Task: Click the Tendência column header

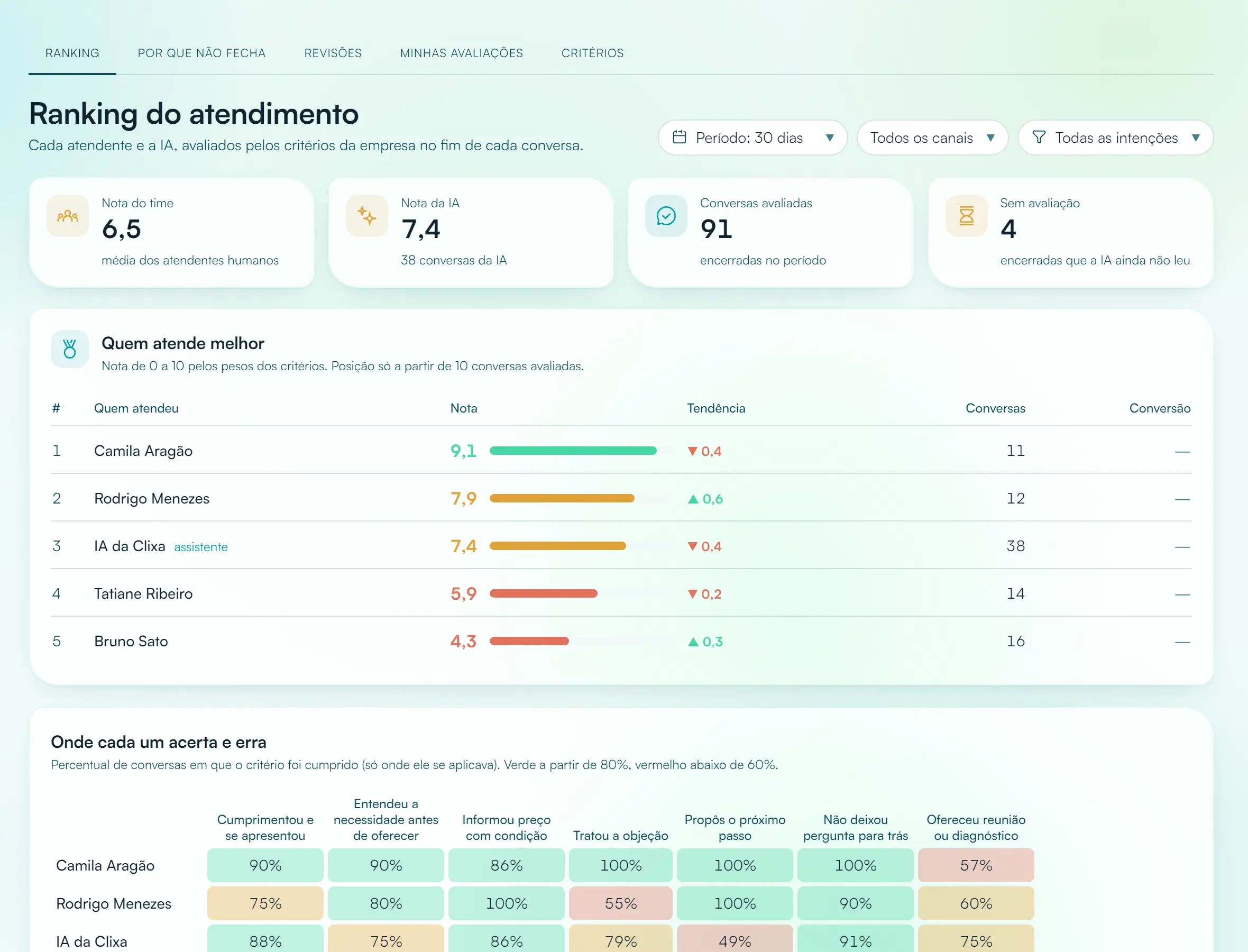Action: [716, 408]
